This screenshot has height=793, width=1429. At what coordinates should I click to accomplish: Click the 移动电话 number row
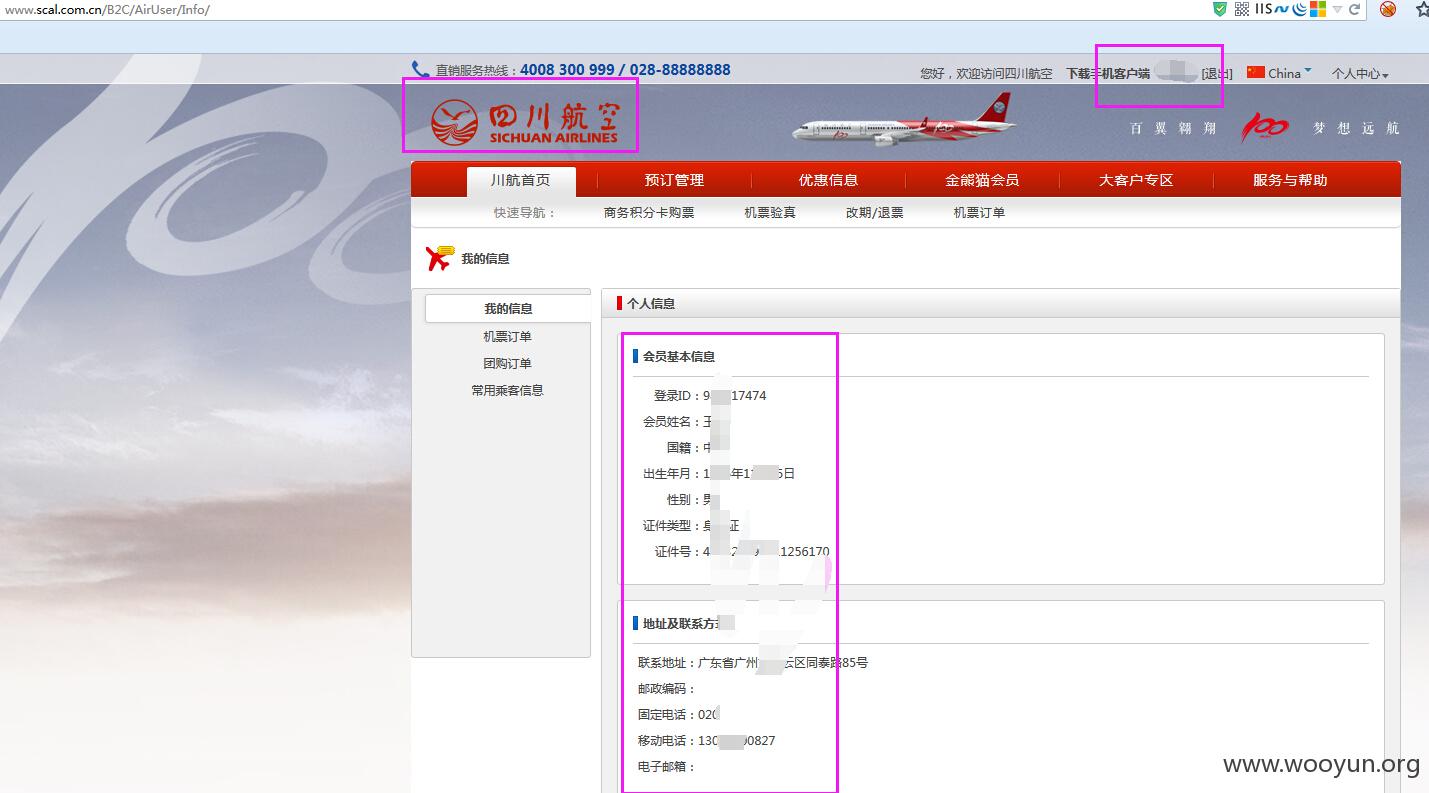pyautogui.click(x=707, y=741)
